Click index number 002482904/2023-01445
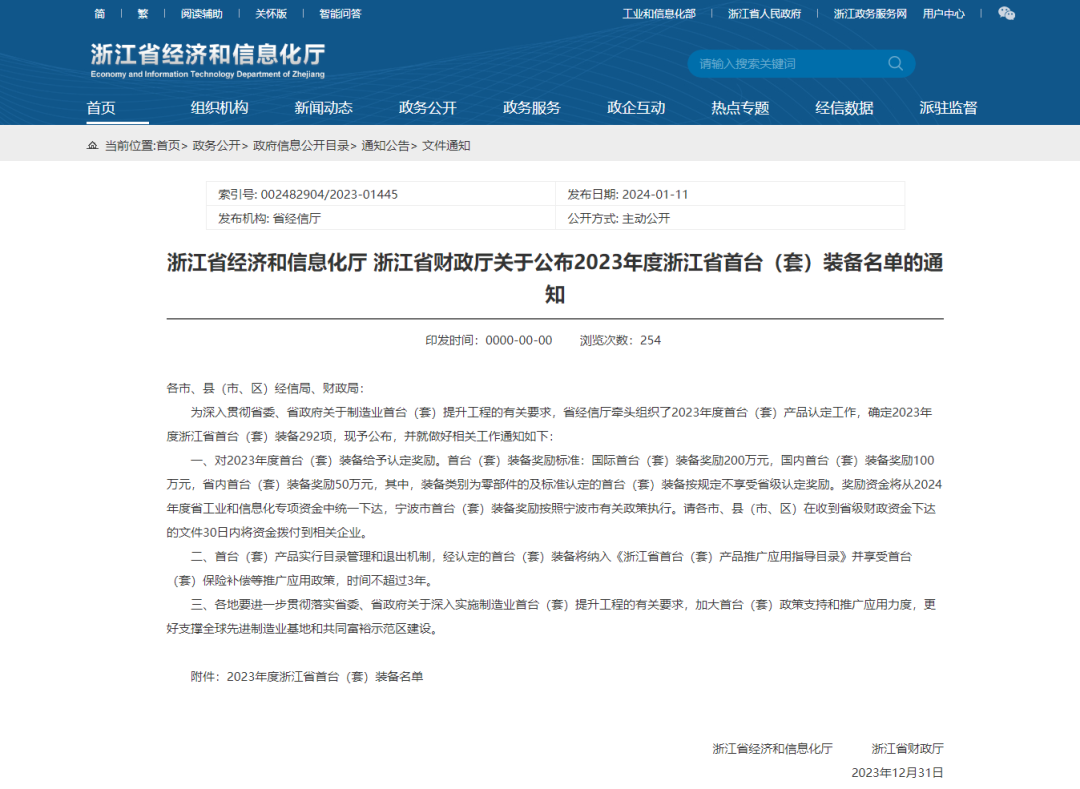 pyautogui.click(x=329, y=194)
